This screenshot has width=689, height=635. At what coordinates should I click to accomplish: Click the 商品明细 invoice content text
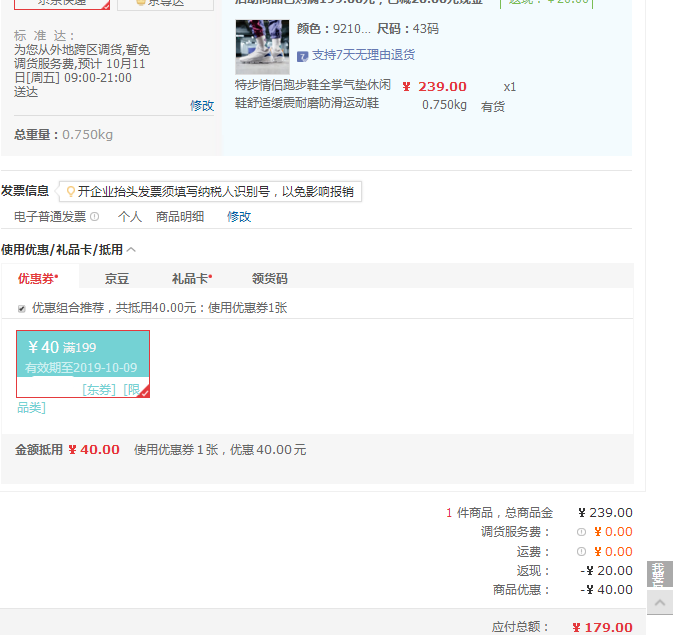[180, 217]
